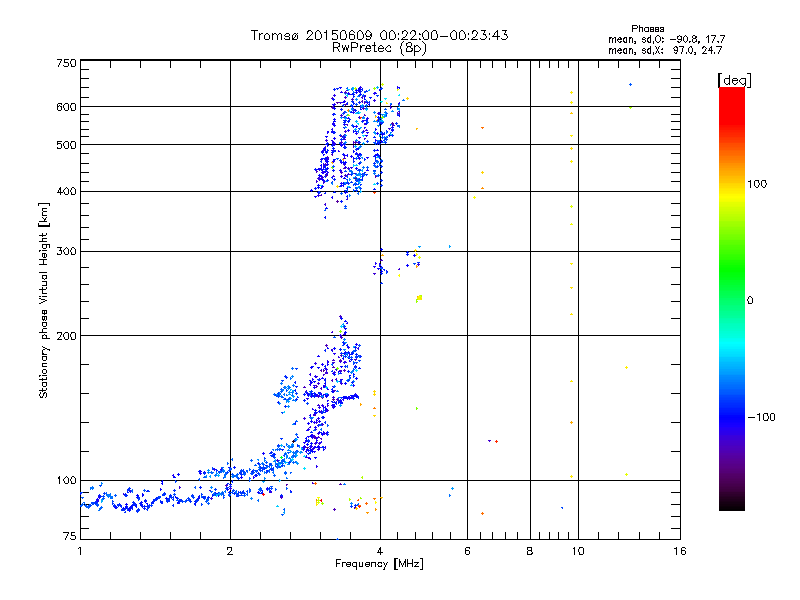Click the colorbar tick label '-100'
The image size is (800, 600).
762,417
